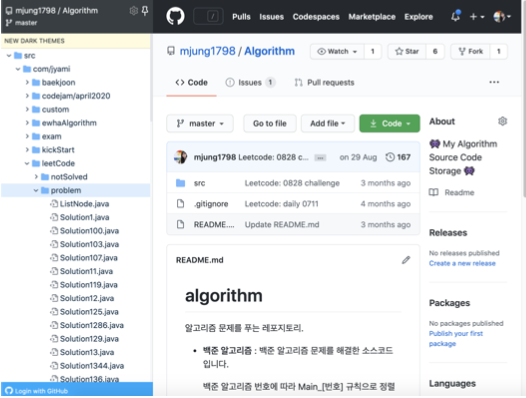526x398 pixels.
Task: Open notifications bell icon
Action: (455, 16)
